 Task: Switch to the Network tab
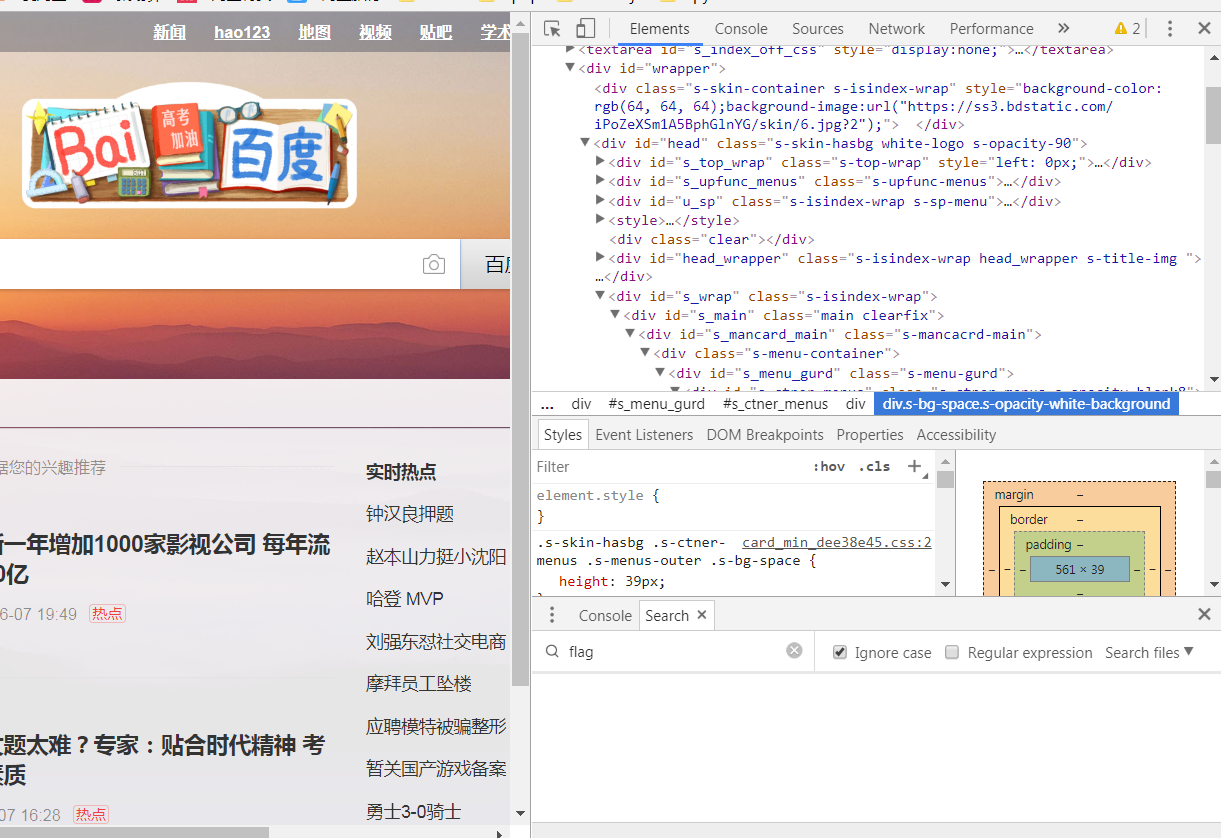point(896,29)
